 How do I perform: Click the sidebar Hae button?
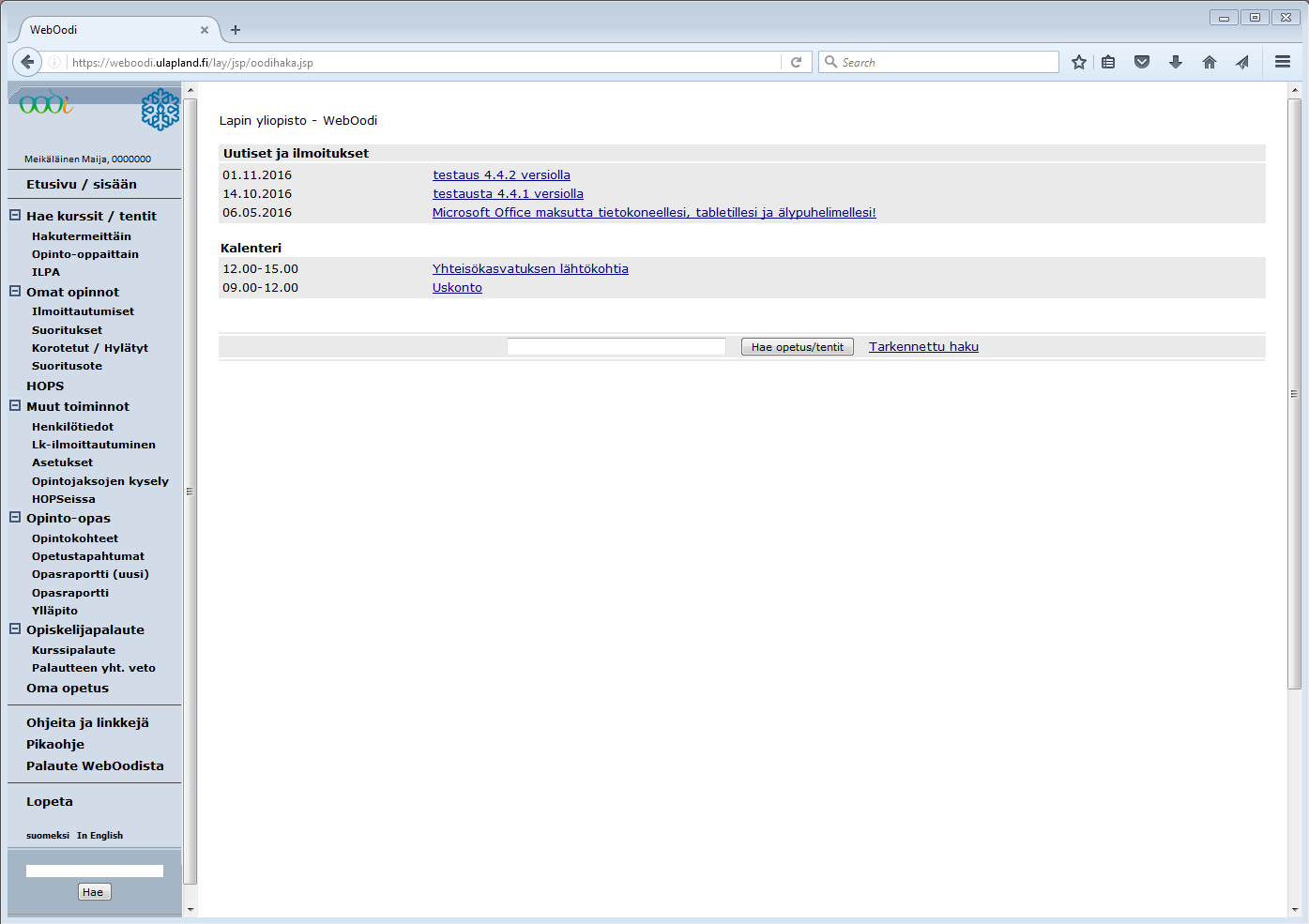click(94, 892)
